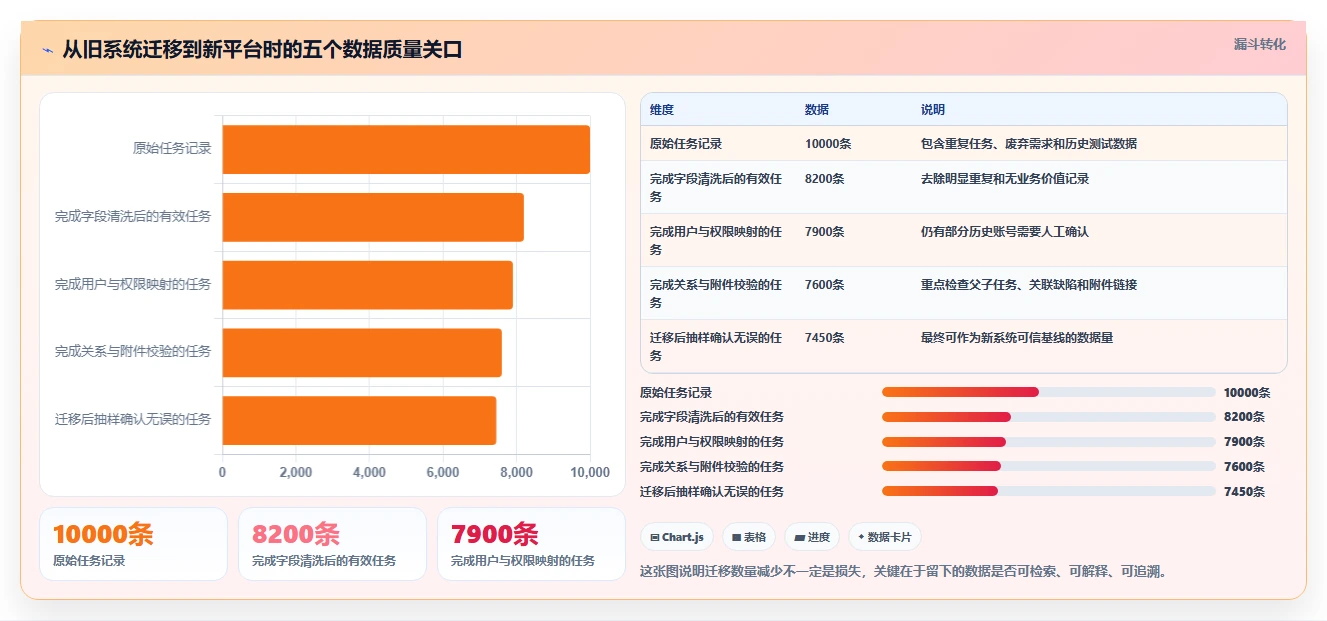Click the 7600条 cell in the table
Viewport: 1327px width, 621px height.
(825, 285)
